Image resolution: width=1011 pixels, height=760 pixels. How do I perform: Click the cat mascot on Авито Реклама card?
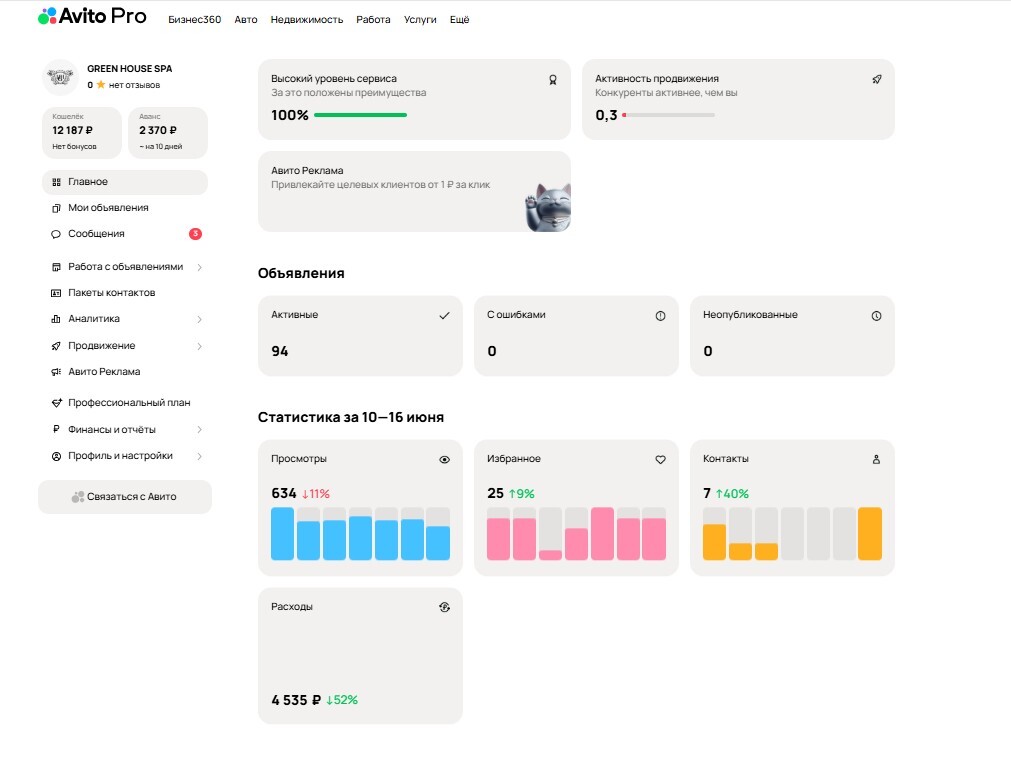pos(549,208)
